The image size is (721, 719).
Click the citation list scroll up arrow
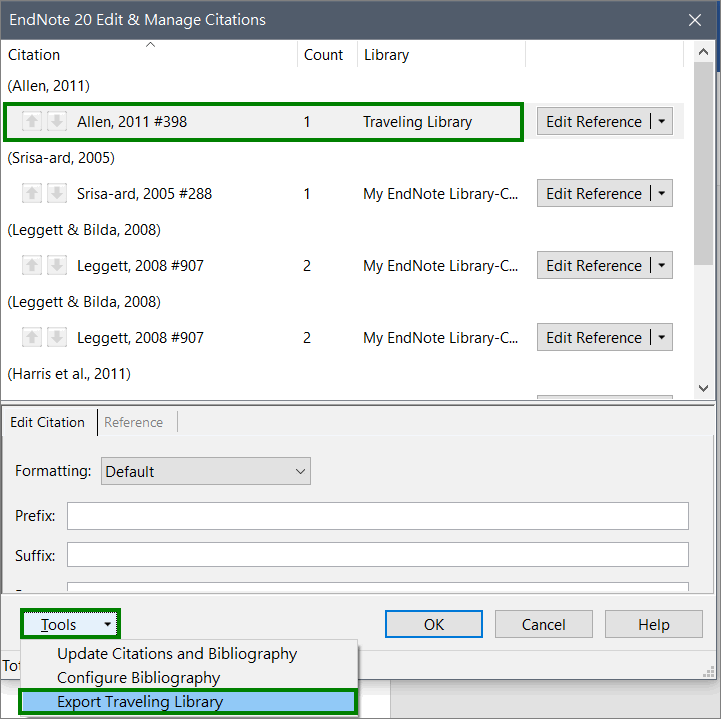point(703,52)
